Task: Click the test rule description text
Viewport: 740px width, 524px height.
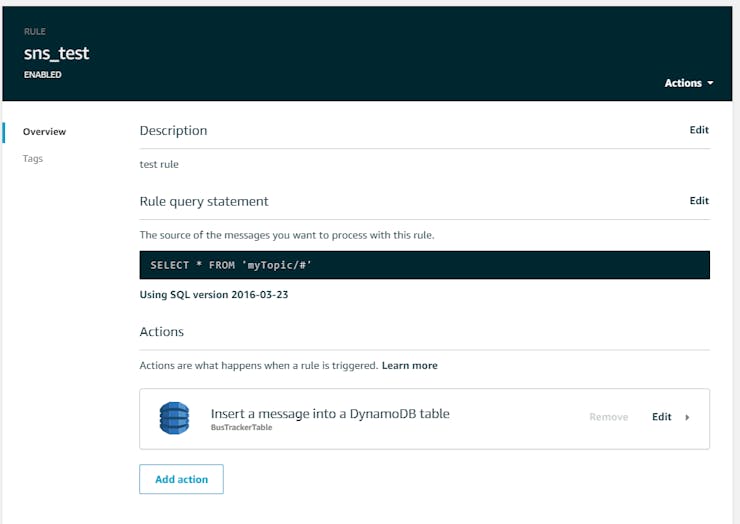Action: (159, 164)
